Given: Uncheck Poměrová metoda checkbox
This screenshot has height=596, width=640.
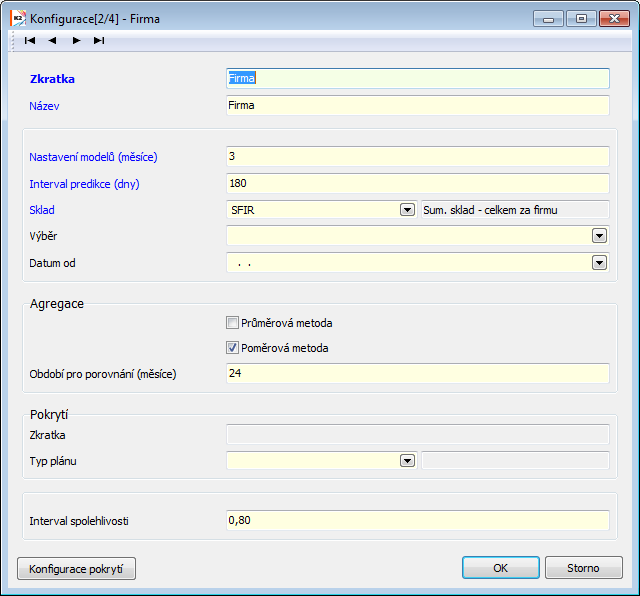Looking at the screenshot, I should tap(232, 348).
